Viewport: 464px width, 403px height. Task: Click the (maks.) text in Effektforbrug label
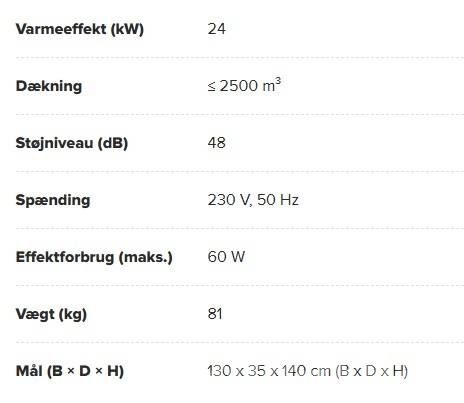tap(146, 257)
